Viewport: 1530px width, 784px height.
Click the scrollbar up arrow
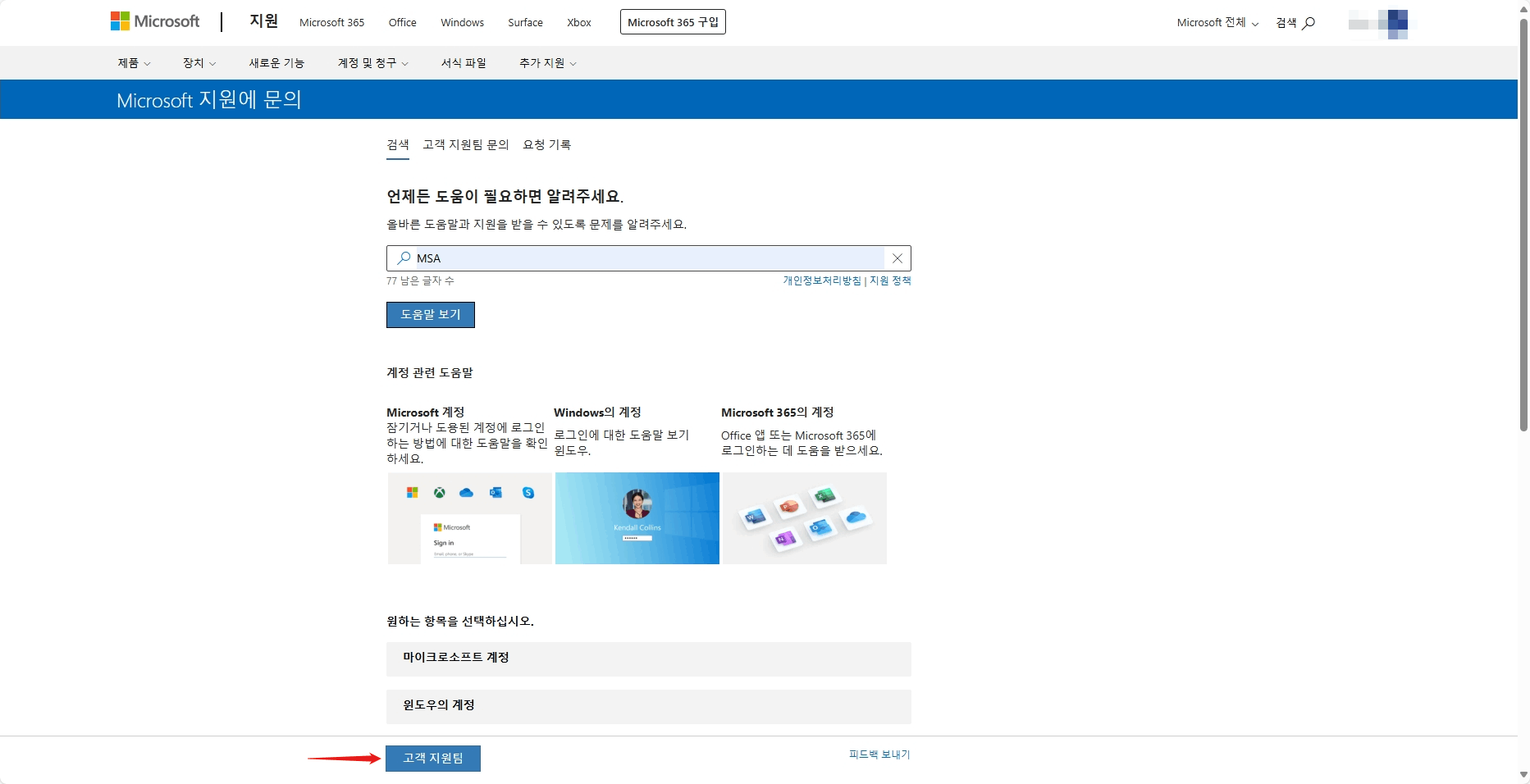click(1523, 9)
